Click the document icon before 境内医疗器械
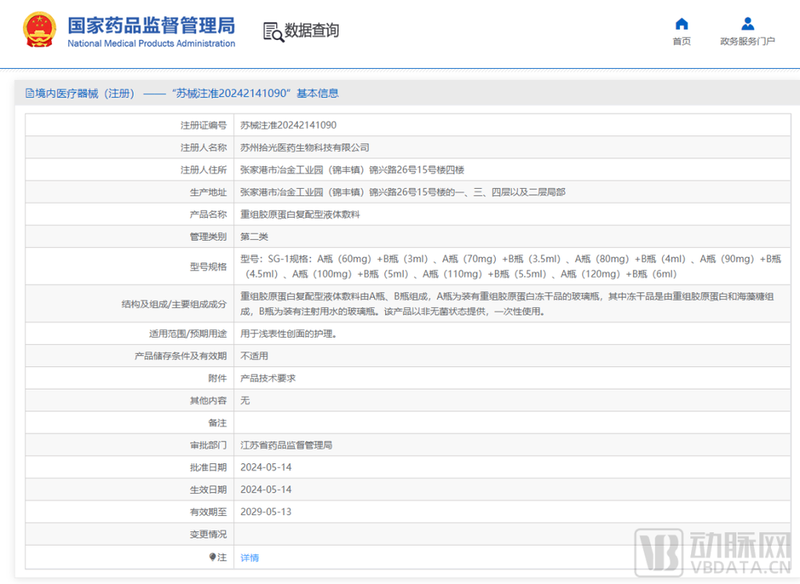This screenshot has width=800, height=584. coord(29,93)
